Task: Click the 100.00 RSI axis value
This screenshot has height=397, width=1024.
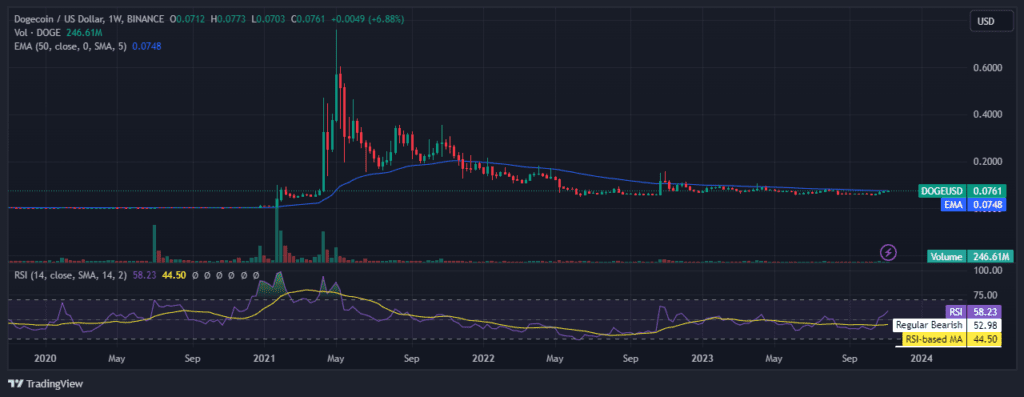Action: [986, 270]
